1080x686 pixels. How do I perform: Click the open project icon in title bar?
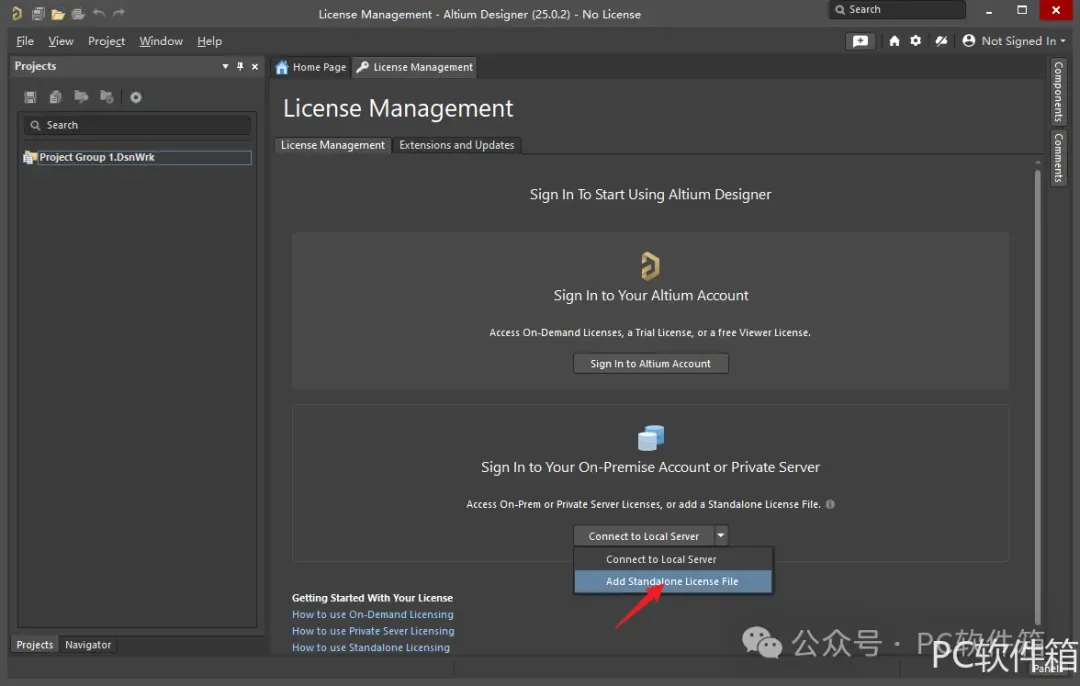point(78,13)
